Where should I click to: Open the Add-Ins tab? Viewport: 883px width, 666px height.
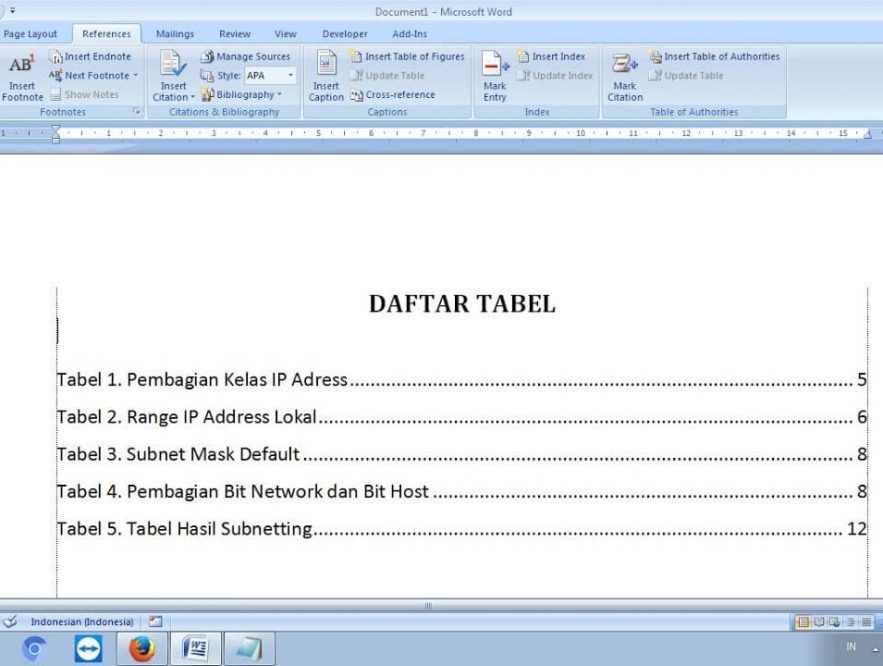409,34
